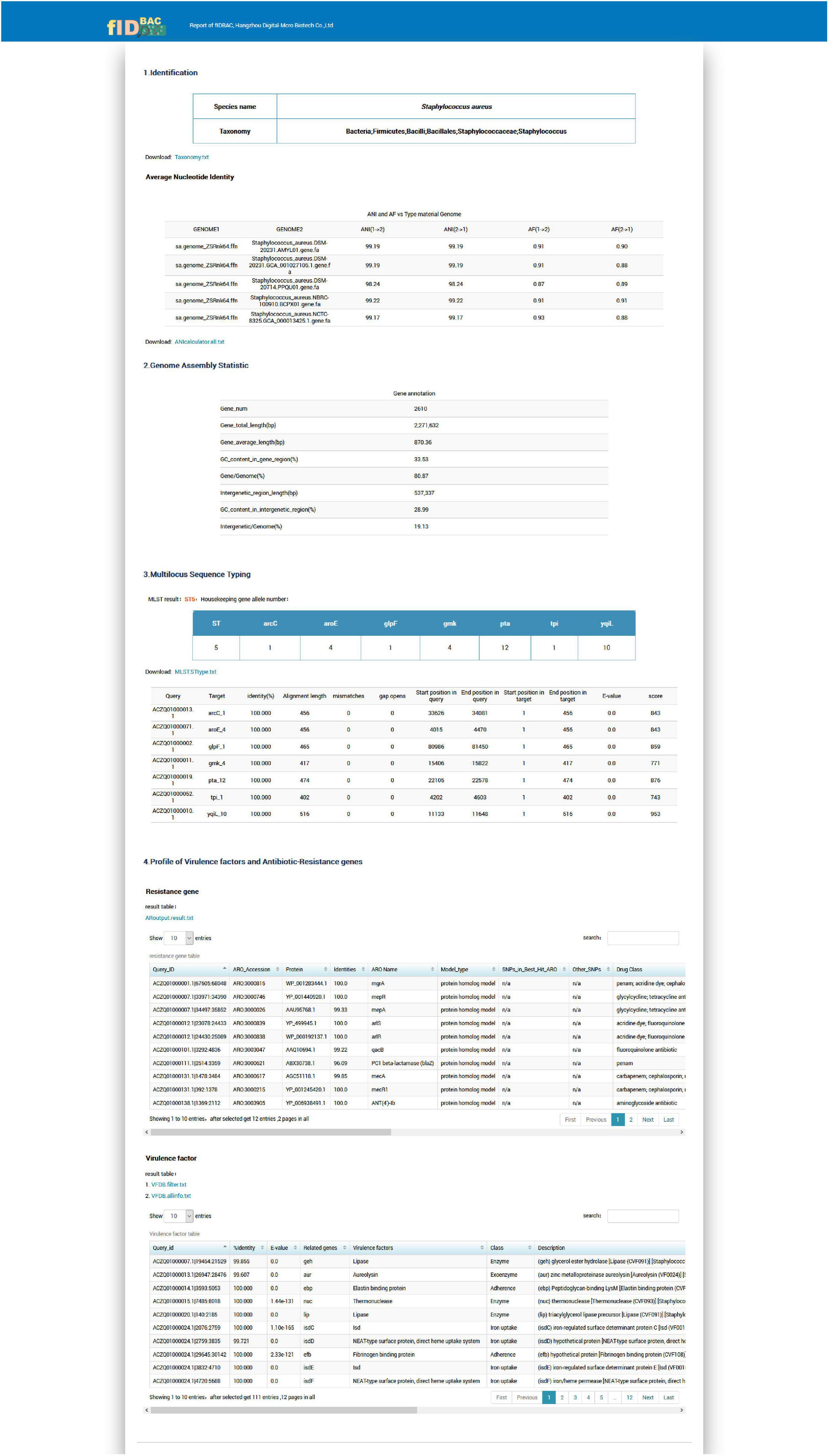Click Next in resistance table pagination
This screenshot has height=1456, width=829.
pyautogui.click(x=648, y=1120)
